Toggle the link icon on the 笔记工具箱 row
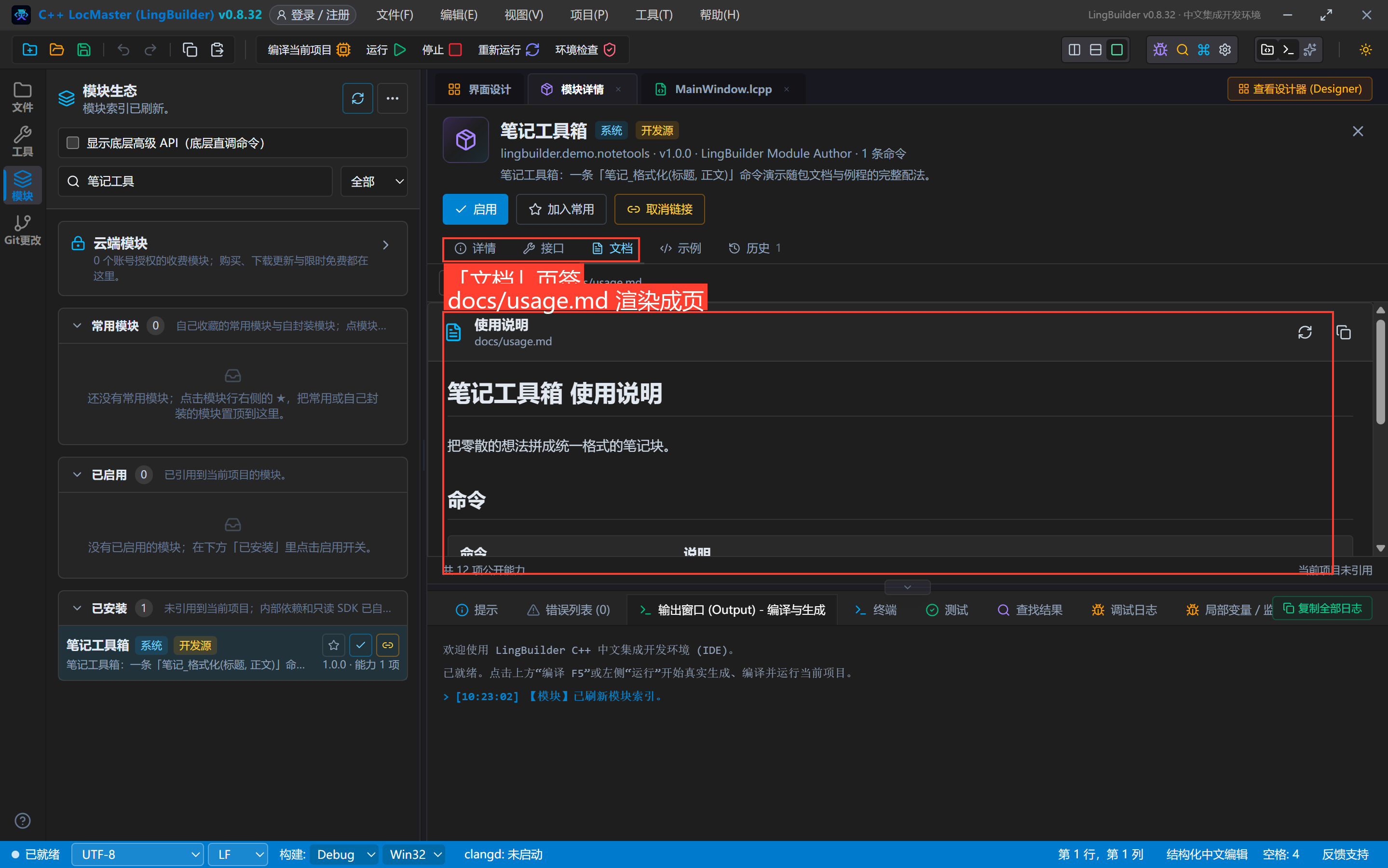This screenshot has height=868, width=1388. pos(387,645)
